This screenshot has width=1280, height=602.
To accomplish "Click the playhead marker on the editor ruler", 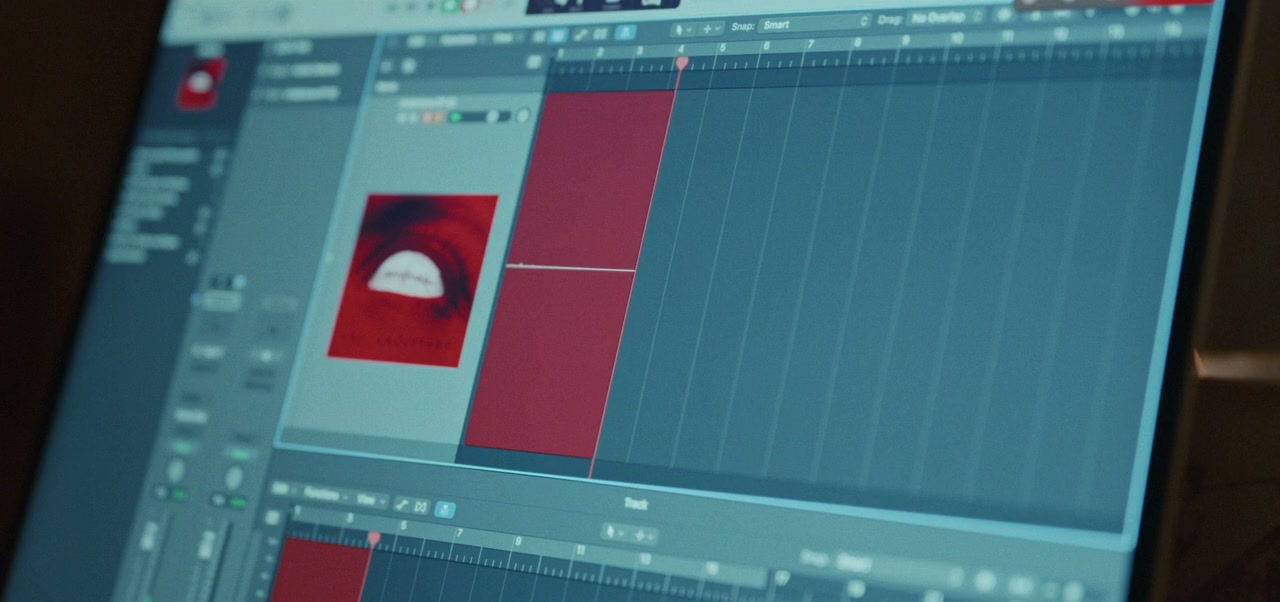I will [x=374, y=539].
